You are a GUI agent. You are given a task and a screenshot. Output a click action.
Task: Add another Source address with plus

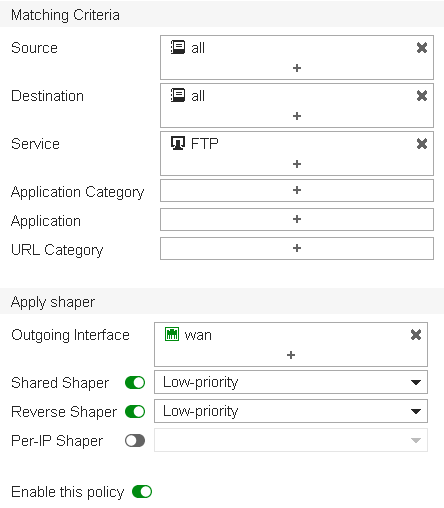coord(297,68)
